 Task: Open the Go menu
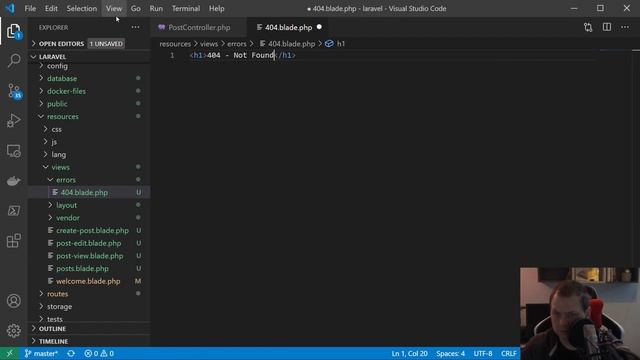coord(136,8)
